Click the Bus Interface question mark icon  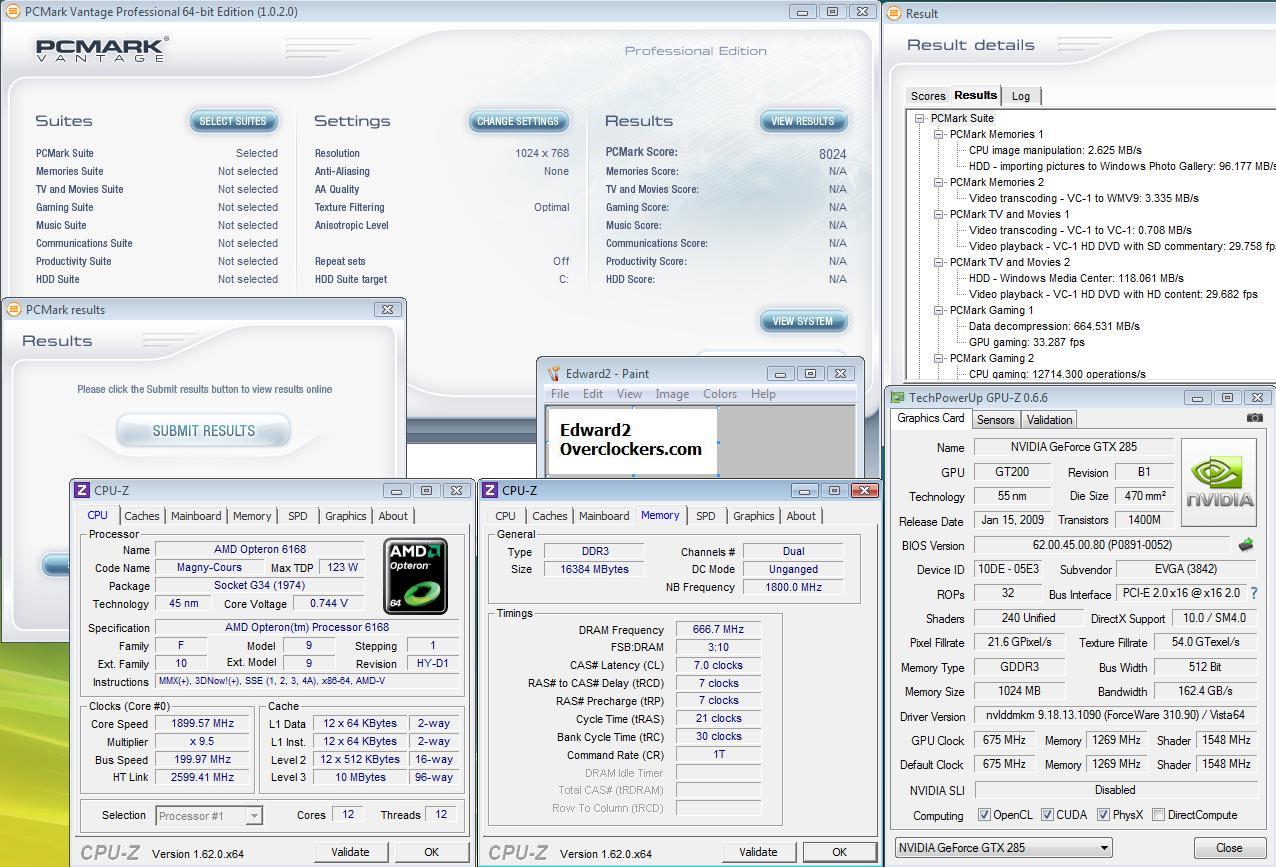point(1254,593)
